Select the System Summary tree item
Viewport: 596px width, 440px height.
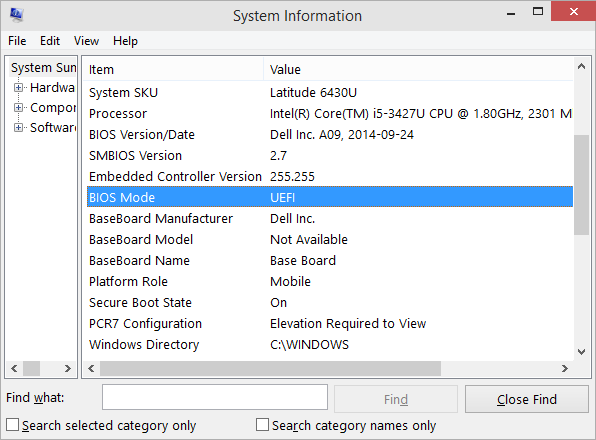click(x=43, y=68)
